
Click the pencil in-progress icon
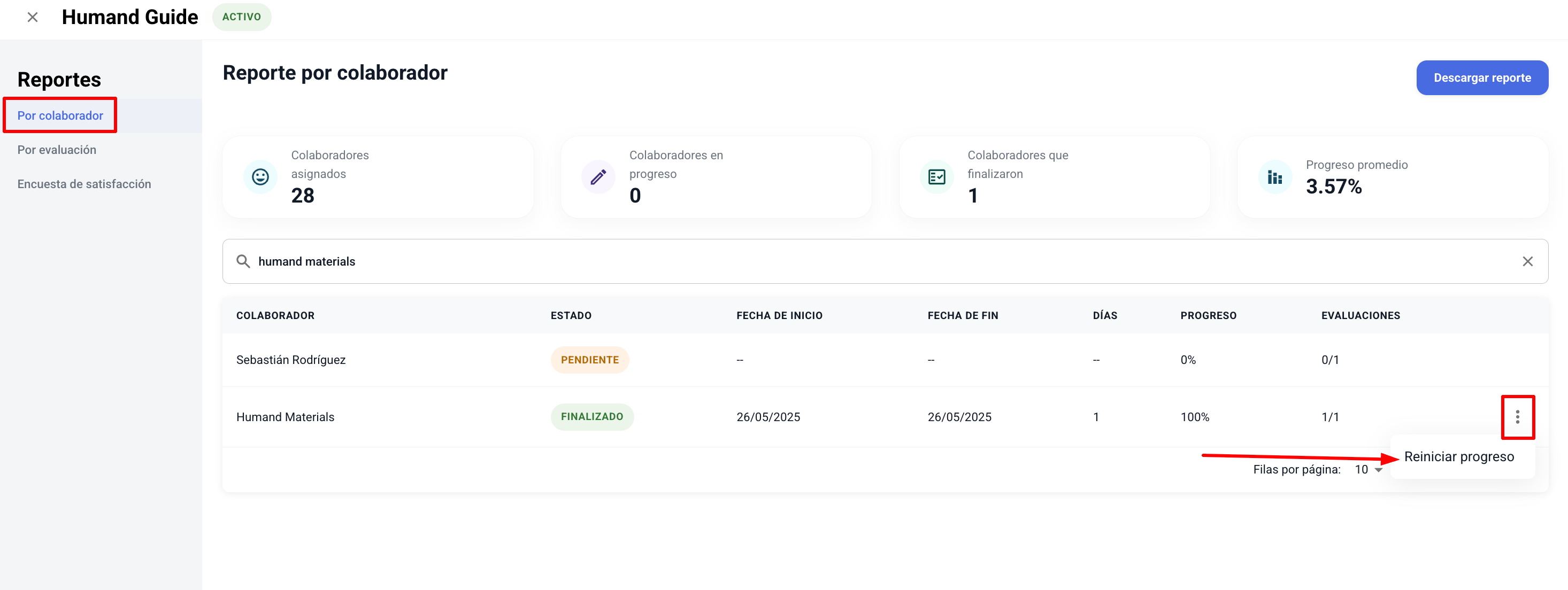[598, 177]
